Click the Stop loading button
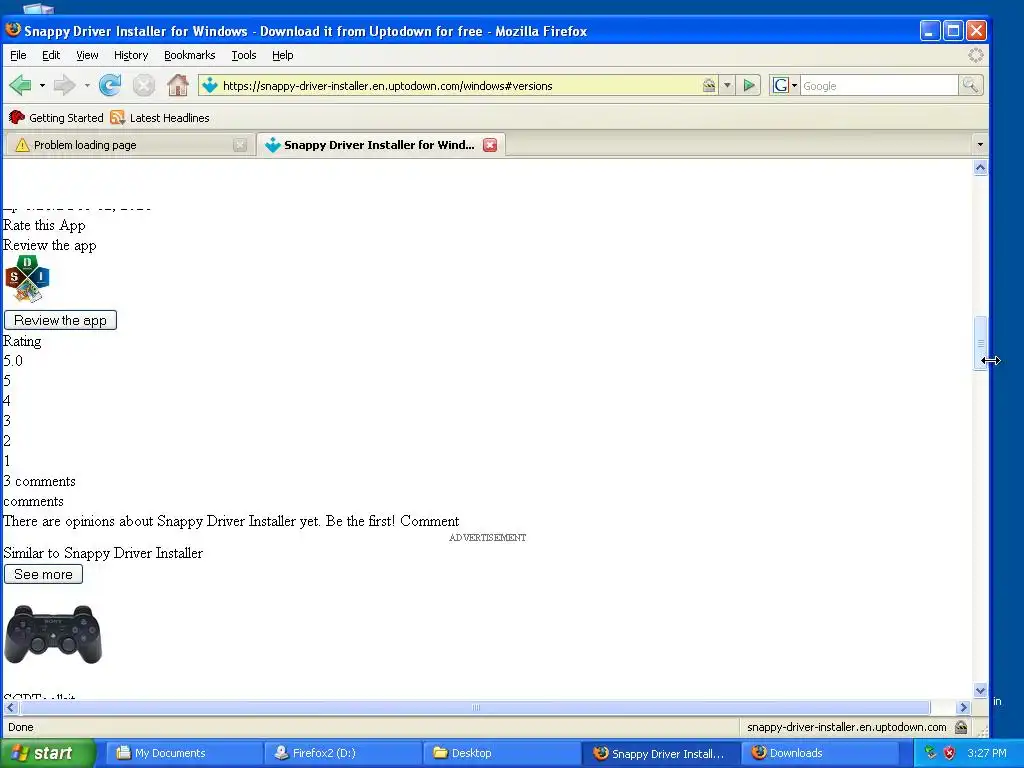Screen dimensions: 1024x768 (144, 86)
